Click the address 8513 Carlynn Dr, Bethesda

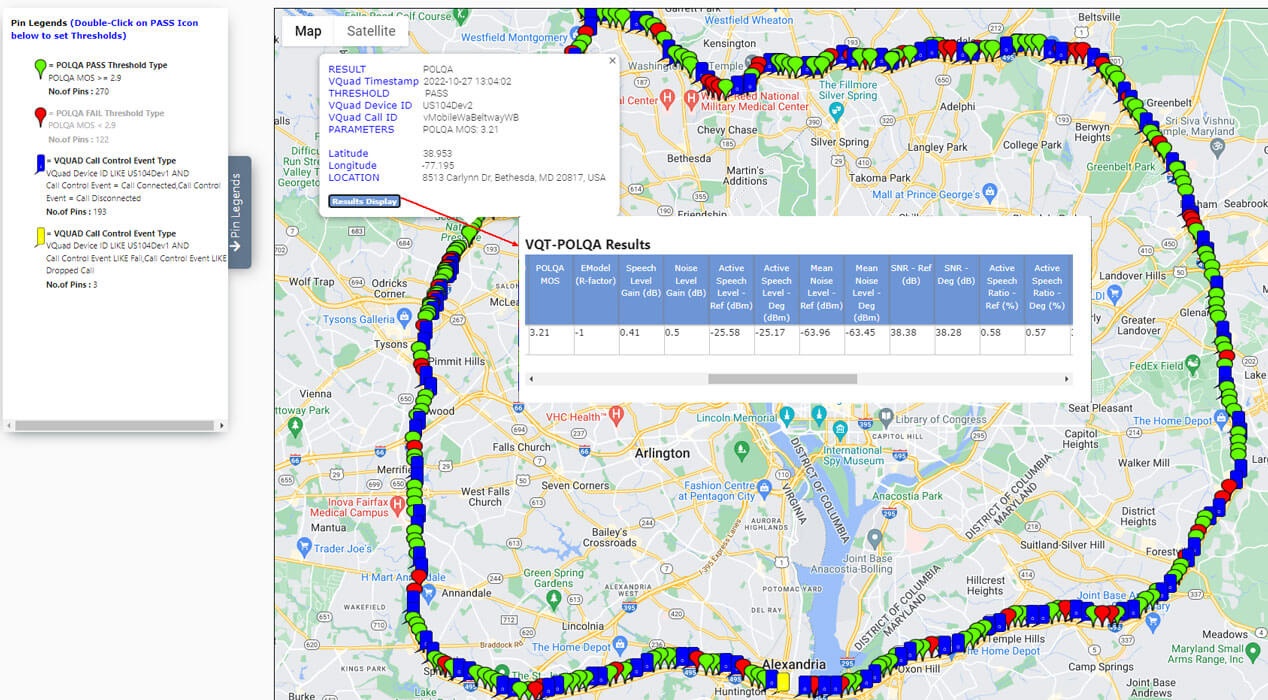tap(514, 177)
